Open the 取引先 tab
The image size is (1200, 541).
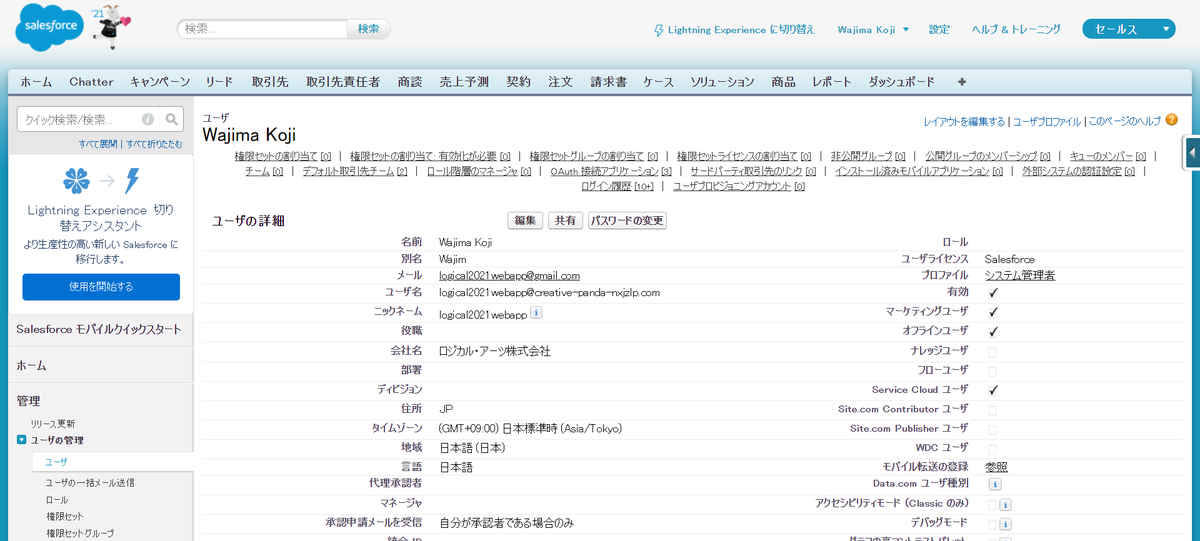click(270, 82)
